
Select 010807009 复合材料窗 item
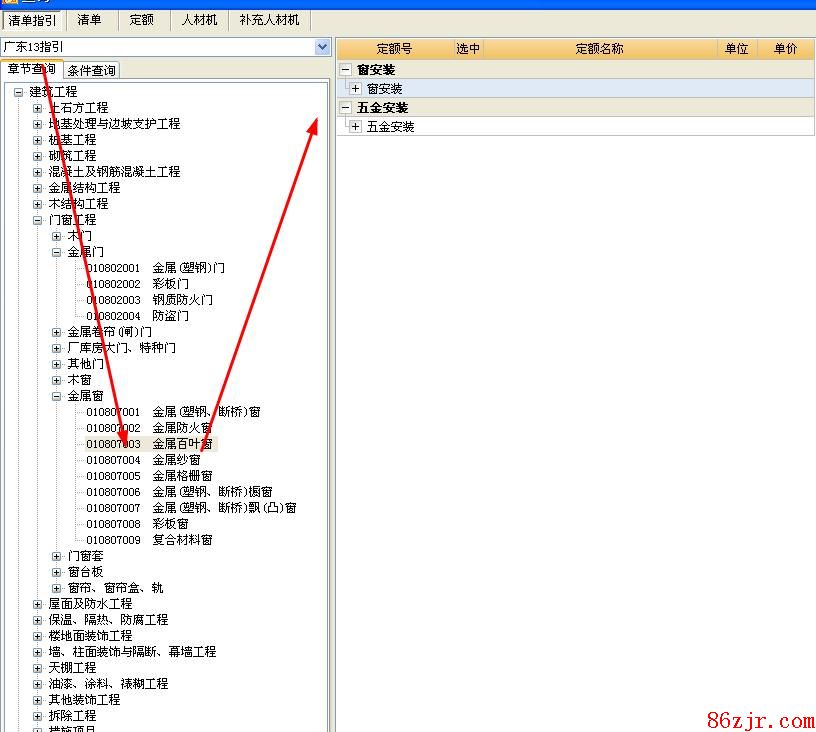(150, 540)
